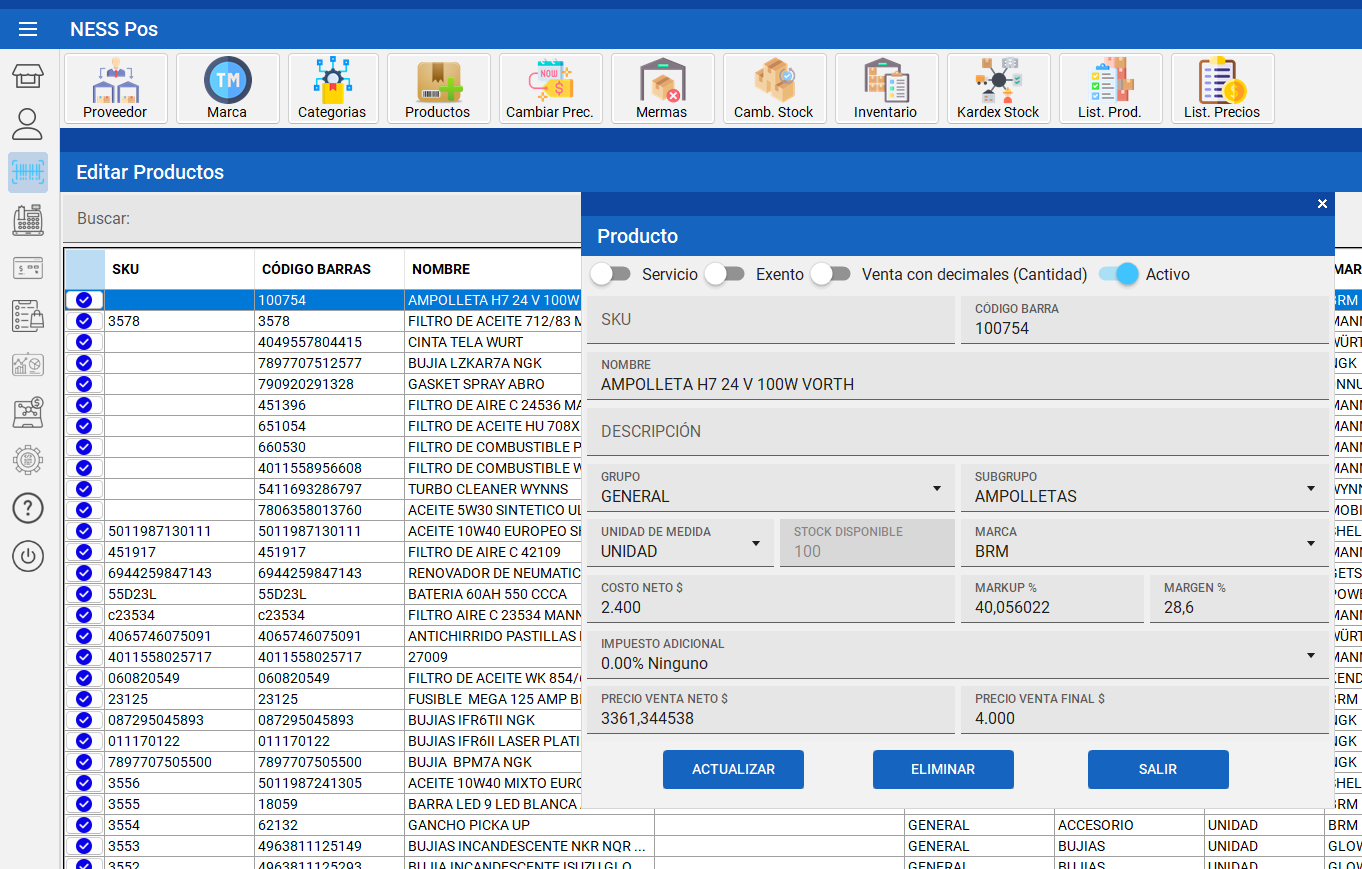The width and height of the screenshot is (1362, 869).
Task: Select the barcode cell 7897707512577
Action: pyautogui.click(x=330, y=363)
